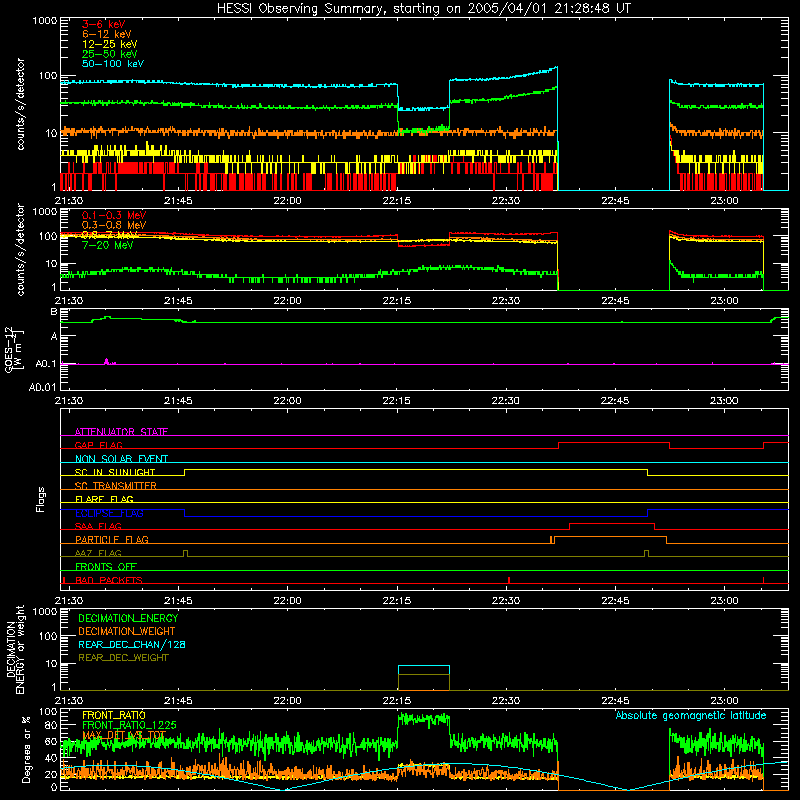Select the green 25-50 keV legend label
The width and height of the screenshot is (800, 800).
110,54
